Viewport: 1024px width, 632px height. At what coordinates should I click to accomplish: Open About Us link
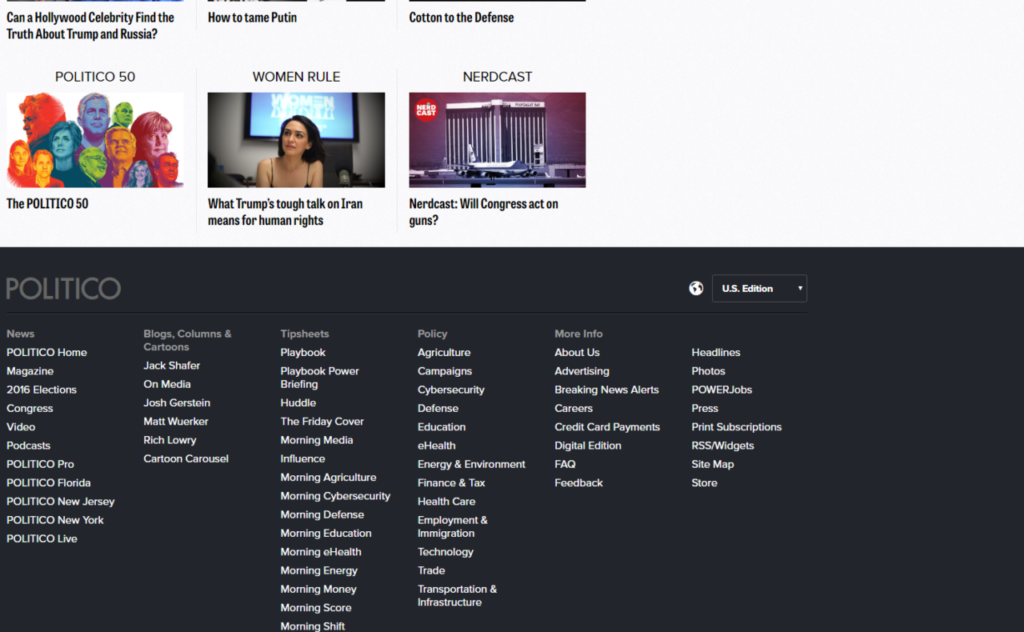pyautogui.click(x=577, y=353)
